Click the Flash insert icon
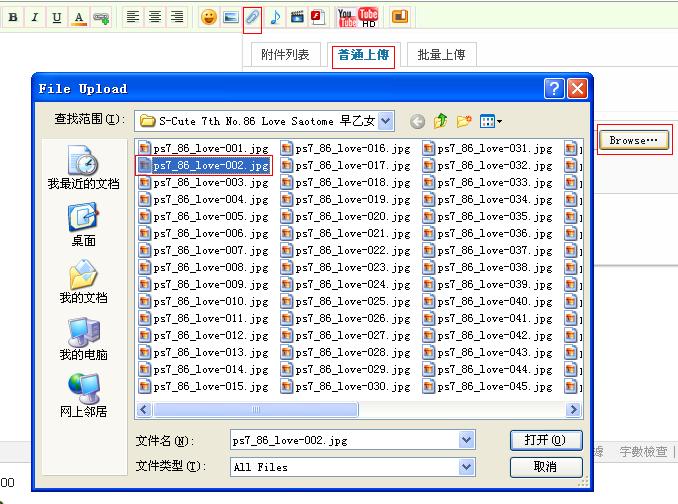The image size is (678, 504). 317,17
